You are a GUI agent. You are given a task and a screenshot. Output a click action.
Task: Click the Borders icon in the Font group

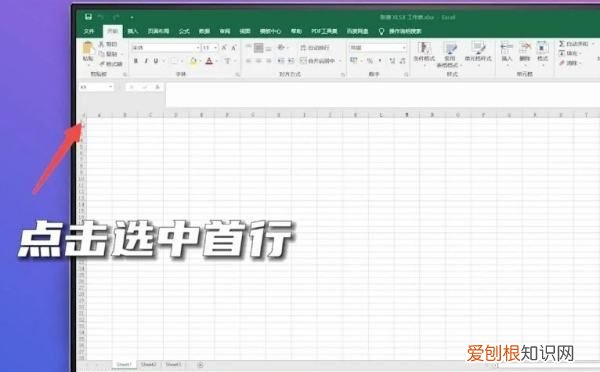click(x=173, y=61)
